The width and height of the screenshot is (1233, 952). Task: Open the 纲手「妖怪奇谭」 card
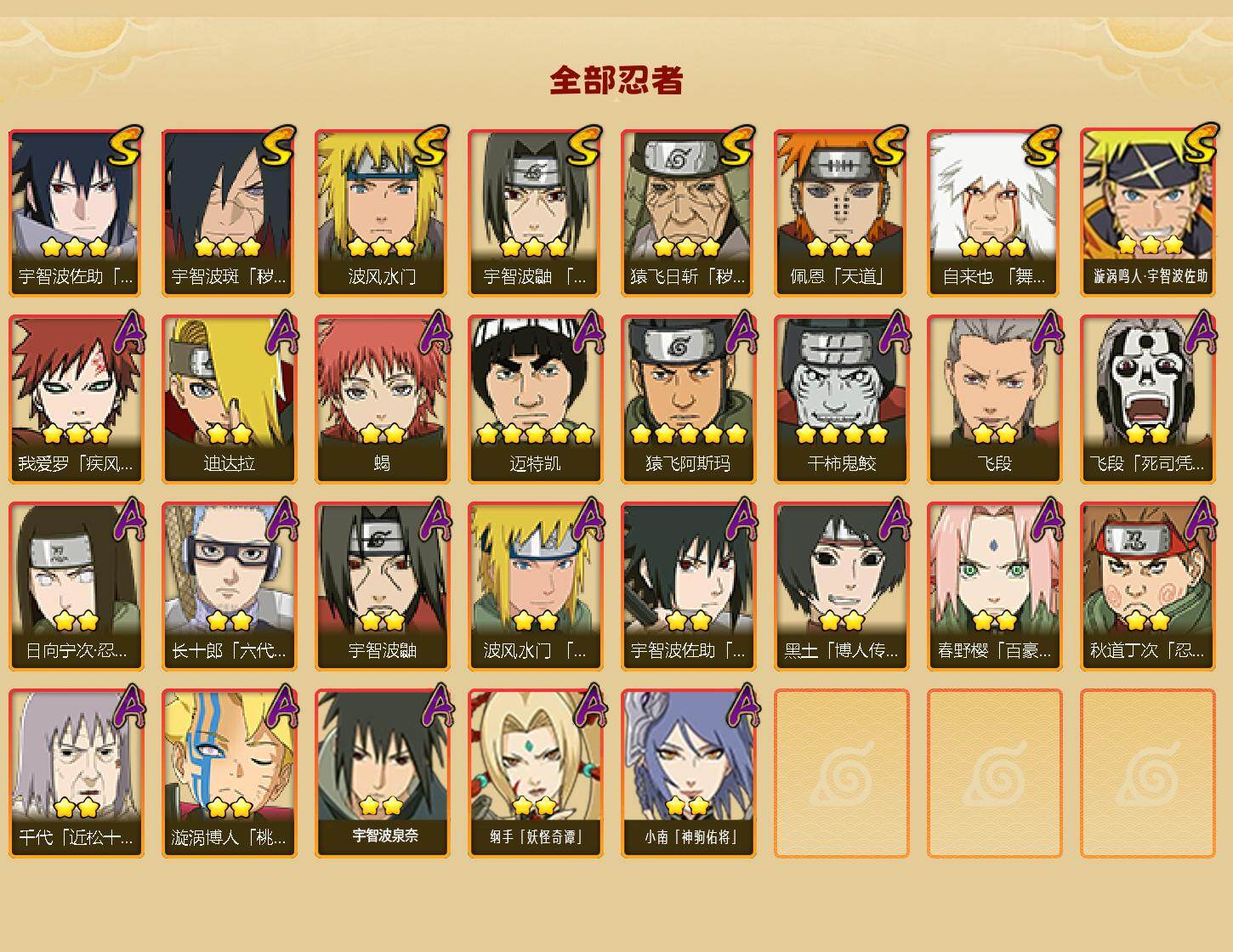tap(535, 773)
